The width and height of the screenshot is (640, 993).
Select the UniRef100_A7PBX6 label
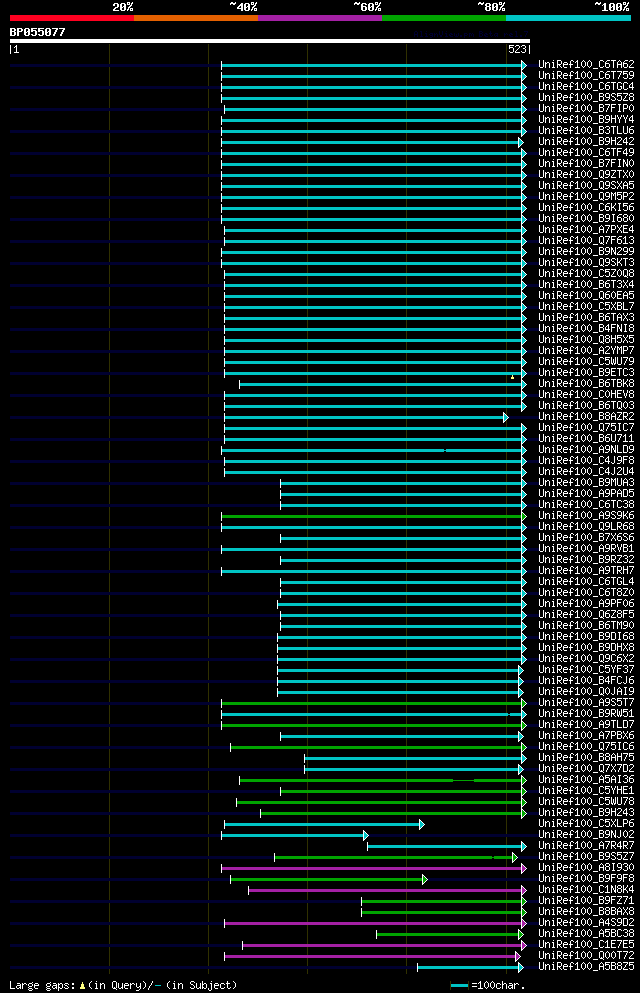tap(586, 736)
